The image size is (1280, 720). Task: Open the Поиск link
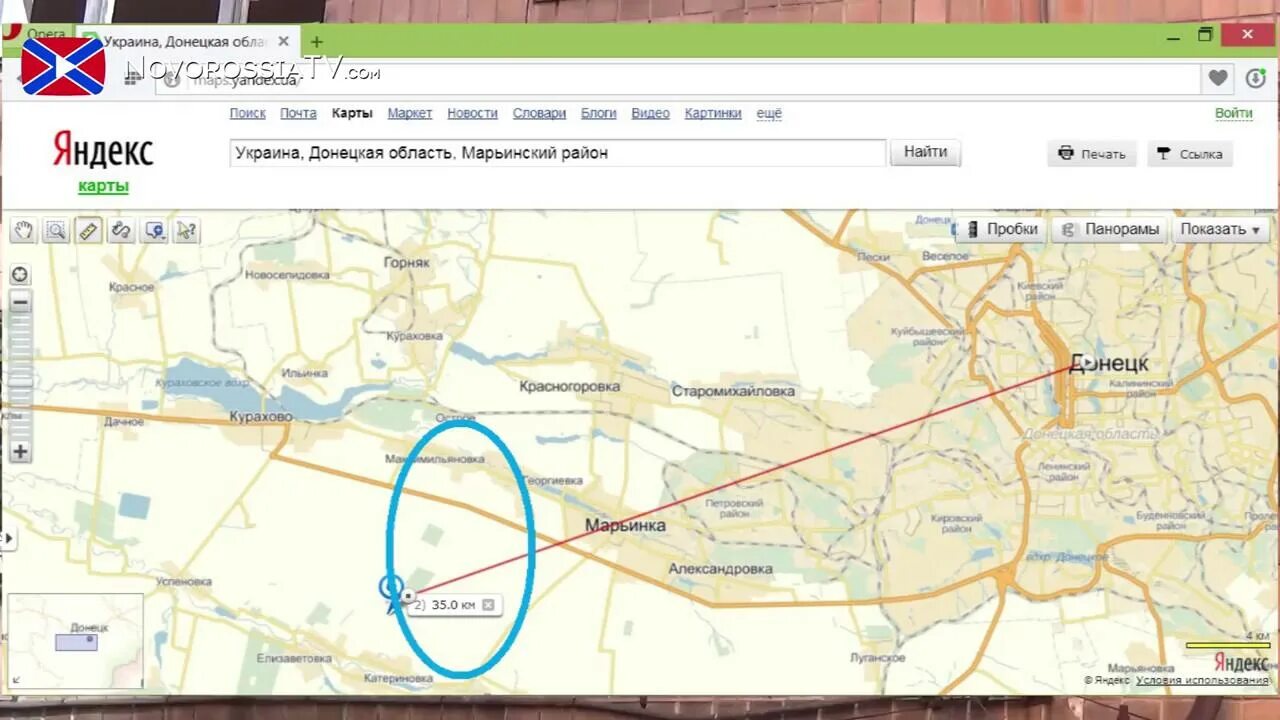click(x=248, y=113)
